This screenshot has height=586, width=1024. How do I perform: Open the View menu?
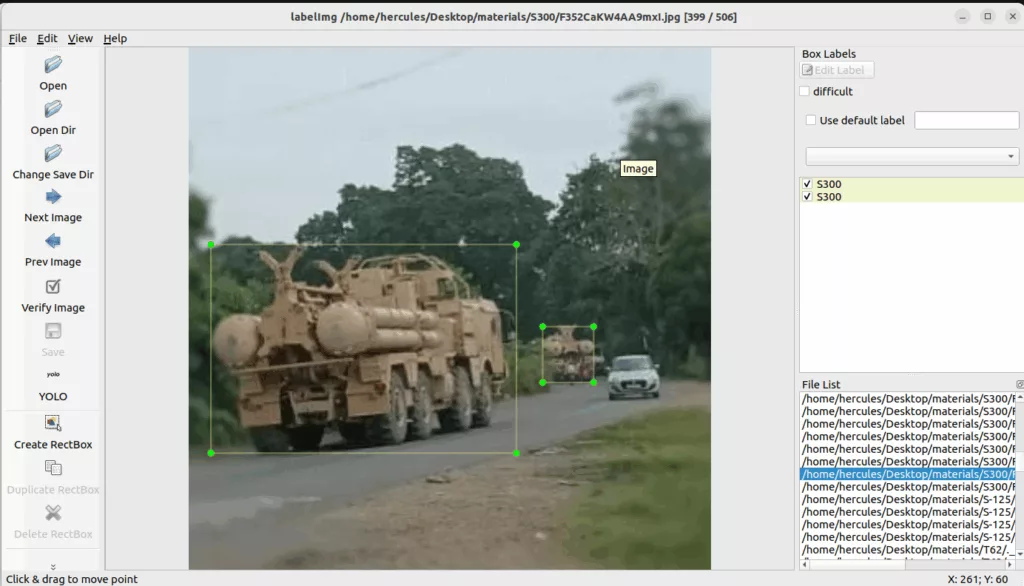click(x=80, y=39)
